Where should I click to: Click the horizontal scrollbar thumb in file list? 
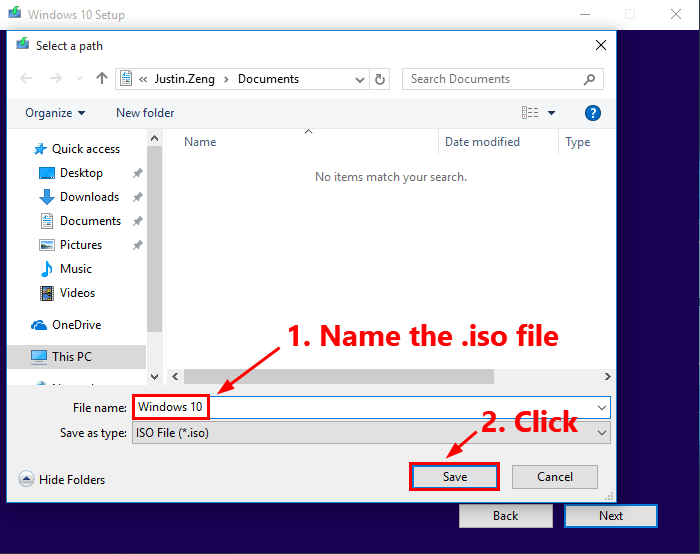pyautogui.click(x=339, y=376)
